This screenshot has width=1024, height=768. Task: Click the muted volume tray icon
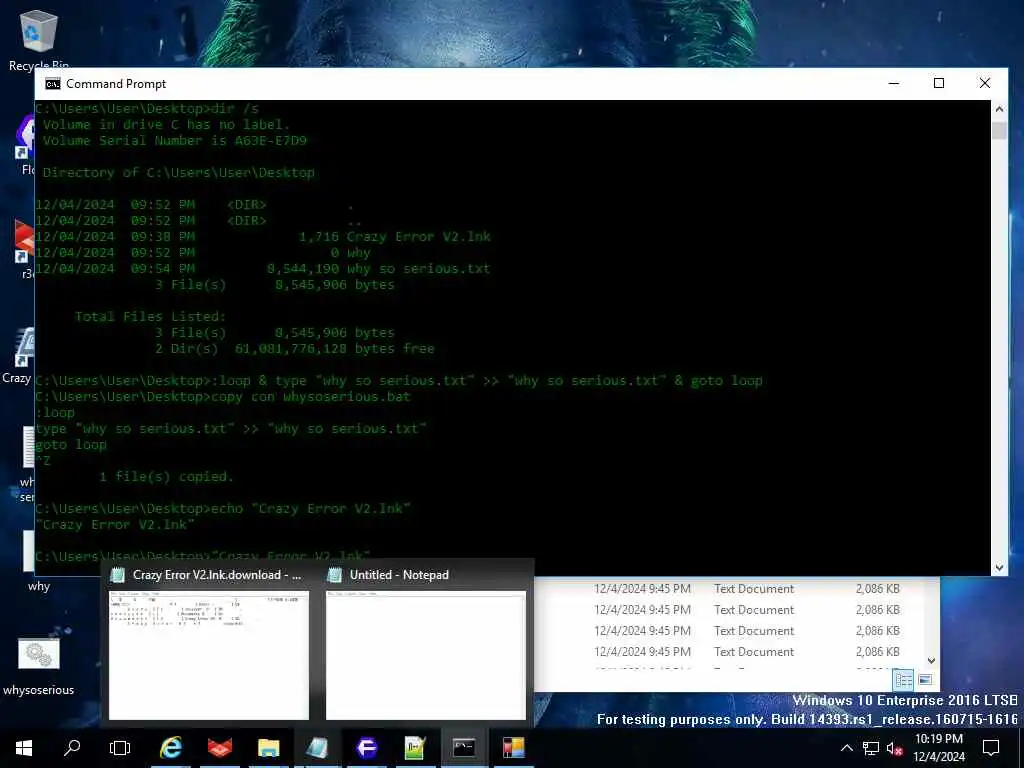click(895, 748)
